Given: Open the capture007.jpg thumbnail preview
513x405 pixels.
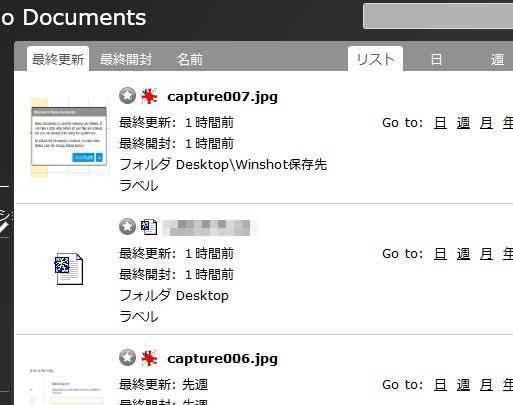Looking at the screenshot, I should tap(69, 137).
